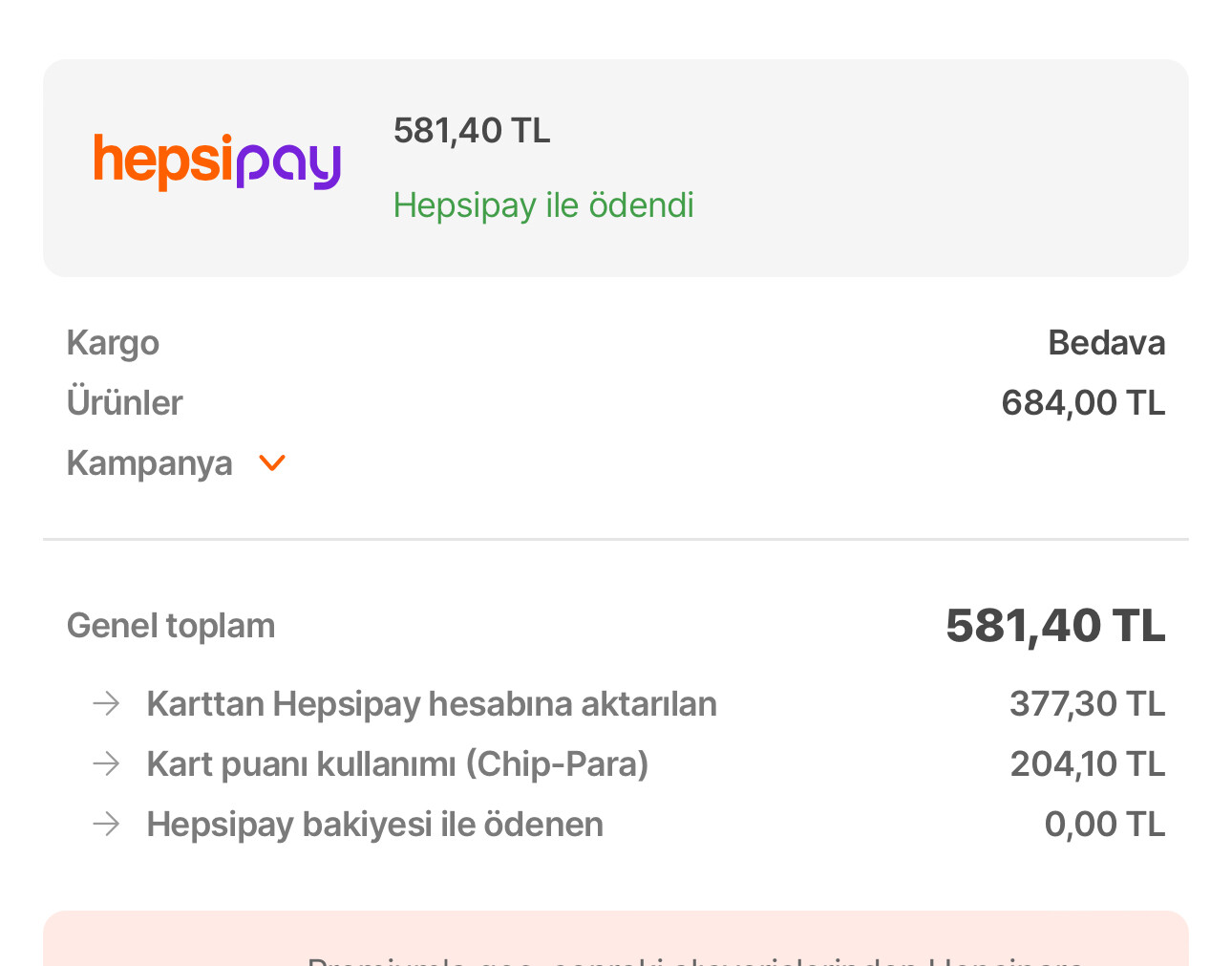Click Karttan Hepsipay hesabına aktarılan text
Viewport: 1232px width, 966px height.
(x=432, y=704)
